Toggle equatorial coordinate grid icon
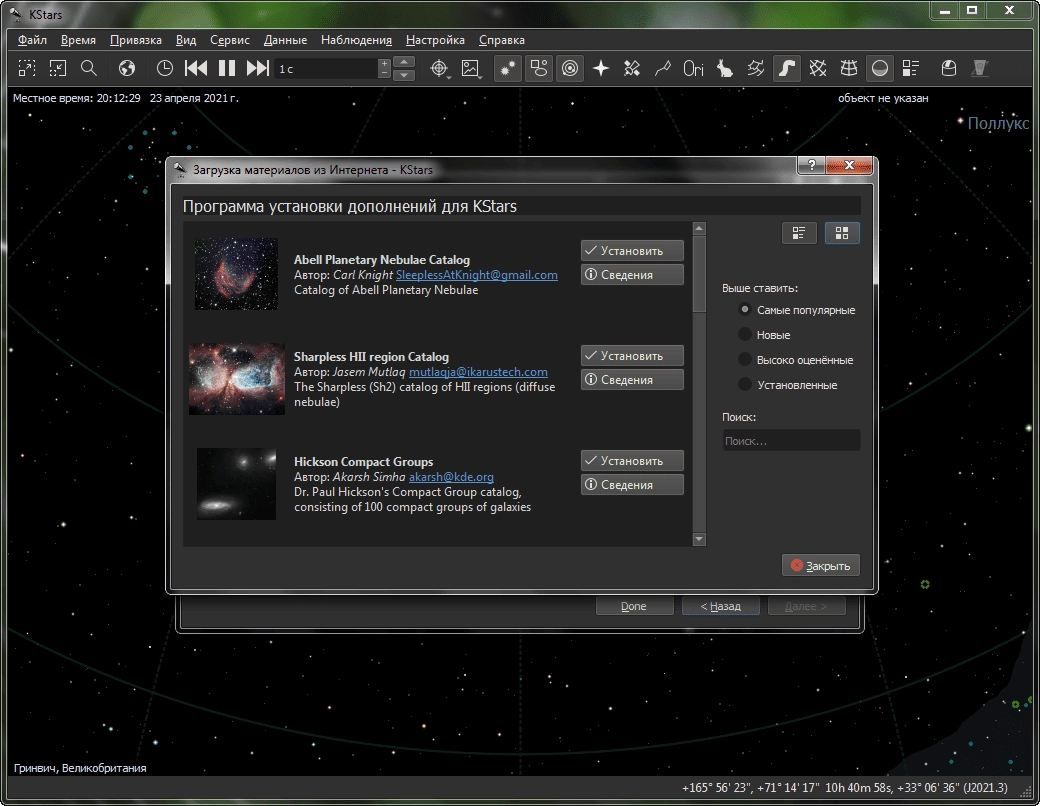The image size is (1040, 806). point(818,68)
